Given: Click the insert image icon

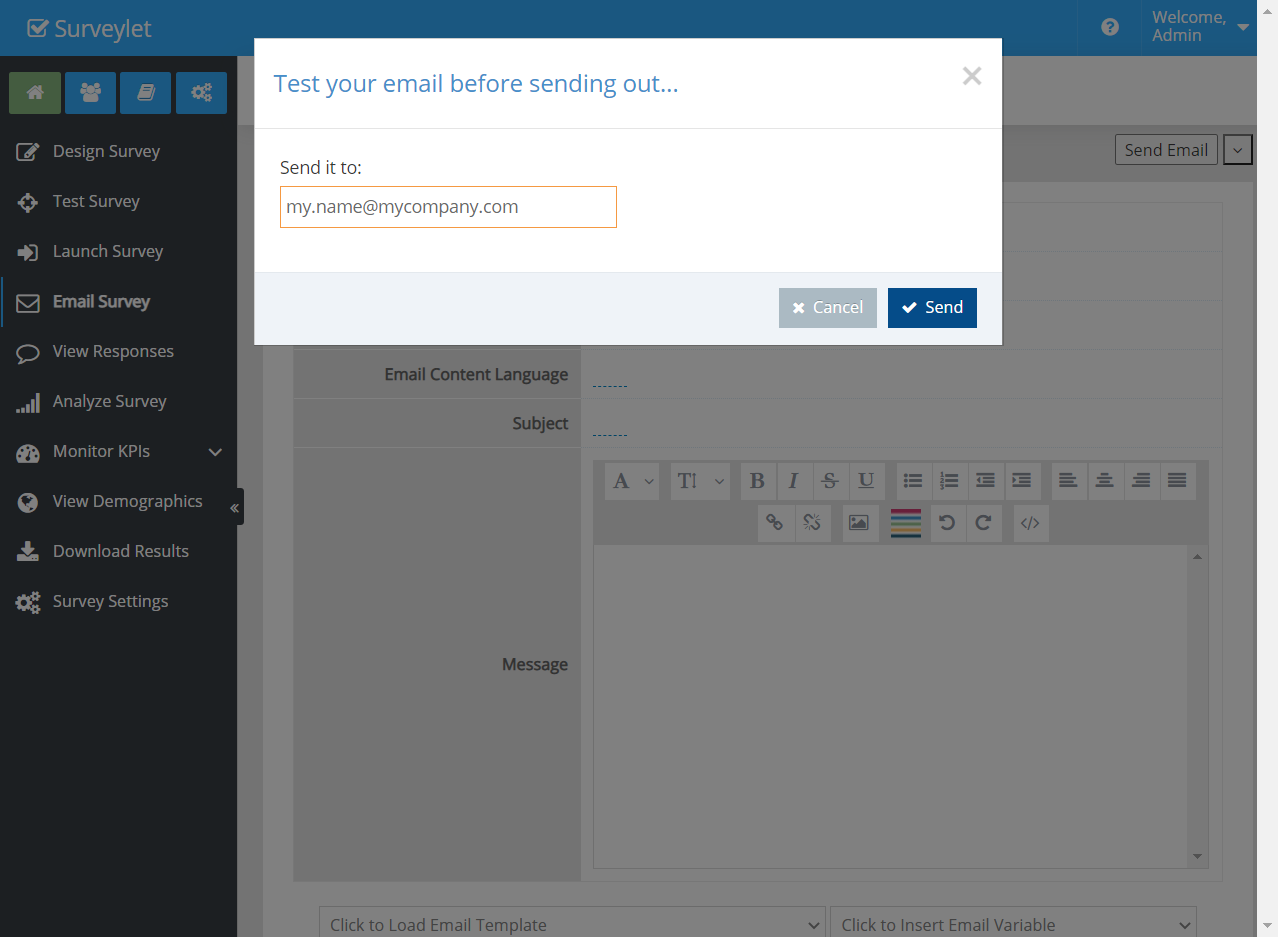Looking at the screenshot, I should [x=858, y=522].
